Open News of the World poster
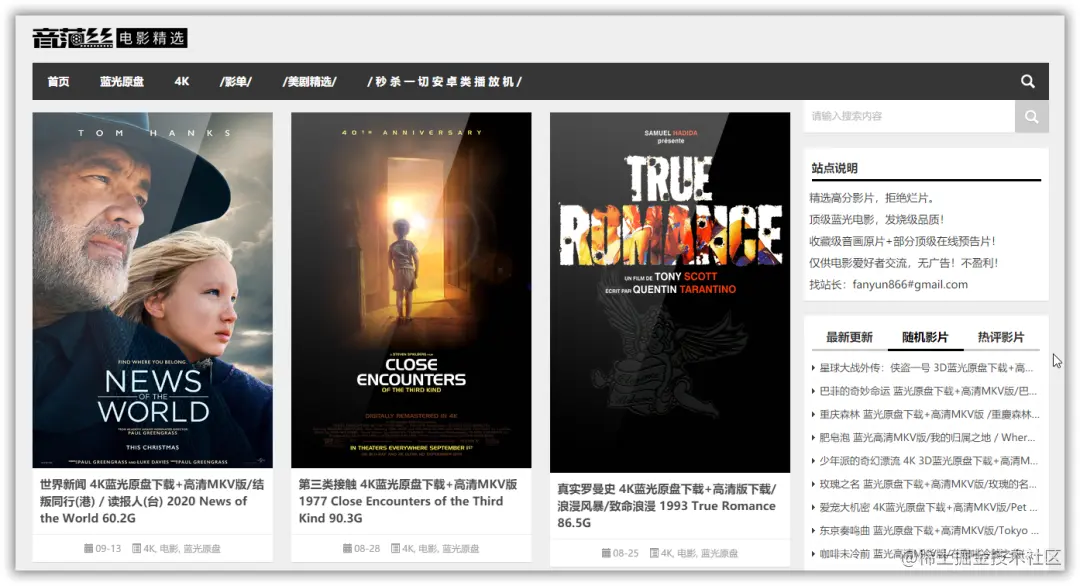This screenshot has width=1080, height=586. coord(152,290)
